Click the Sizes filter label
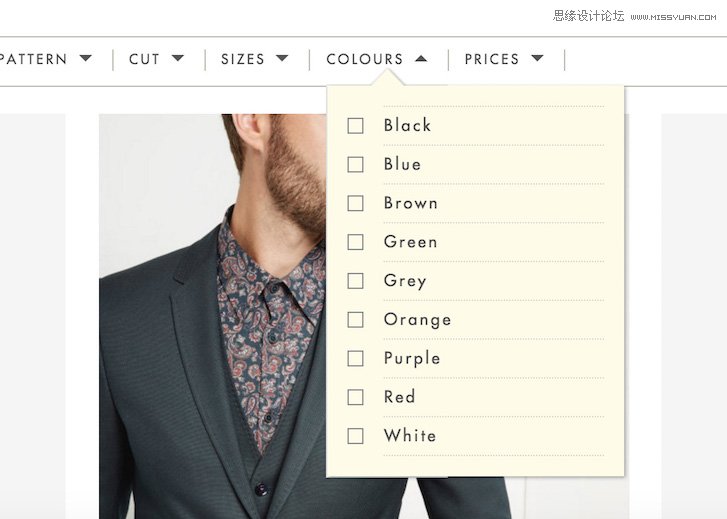This screenshot has height=519, width=727. point(242,60)
